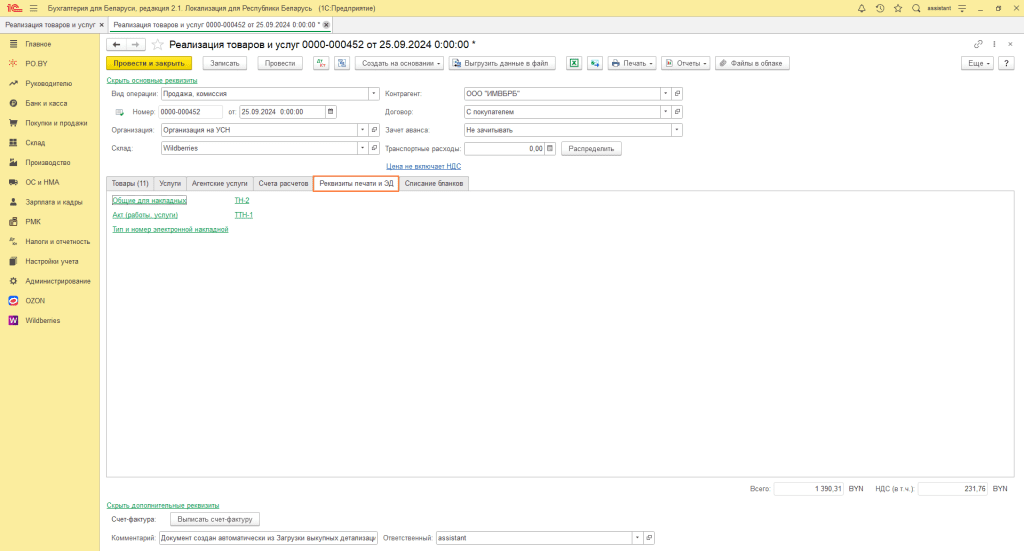Open Договор record icon

(x=677, y=112)
